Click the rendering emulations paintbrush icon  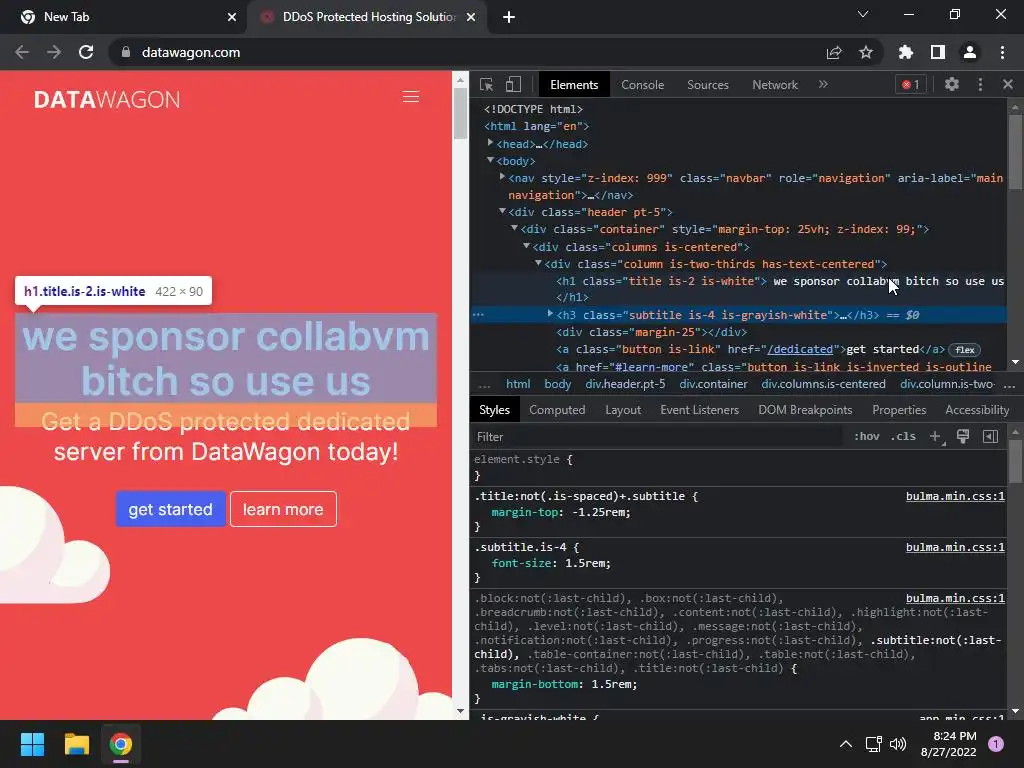(963, 436)
